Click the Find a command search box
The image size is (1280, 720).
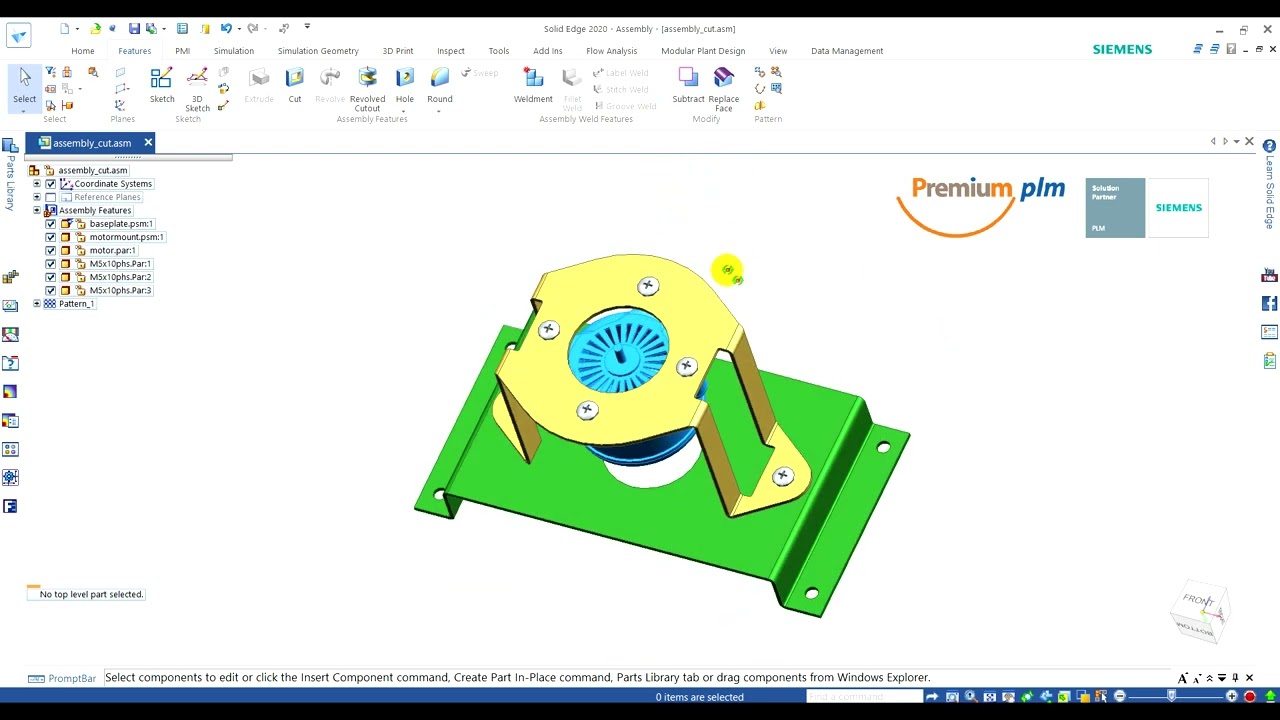point(864,697)
